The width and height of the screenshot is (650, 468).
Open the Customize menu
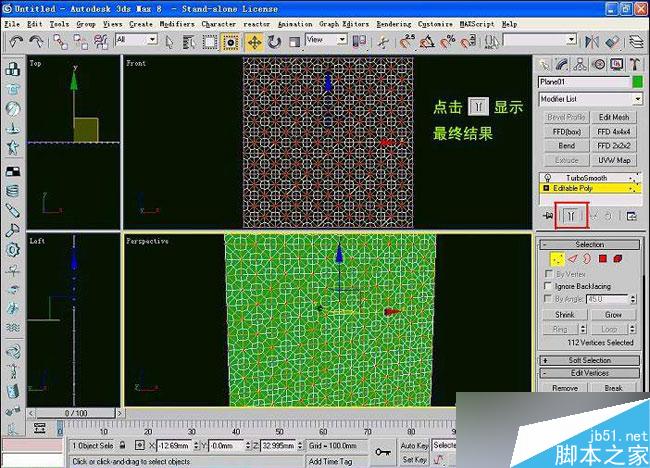[x=435, y=24]
